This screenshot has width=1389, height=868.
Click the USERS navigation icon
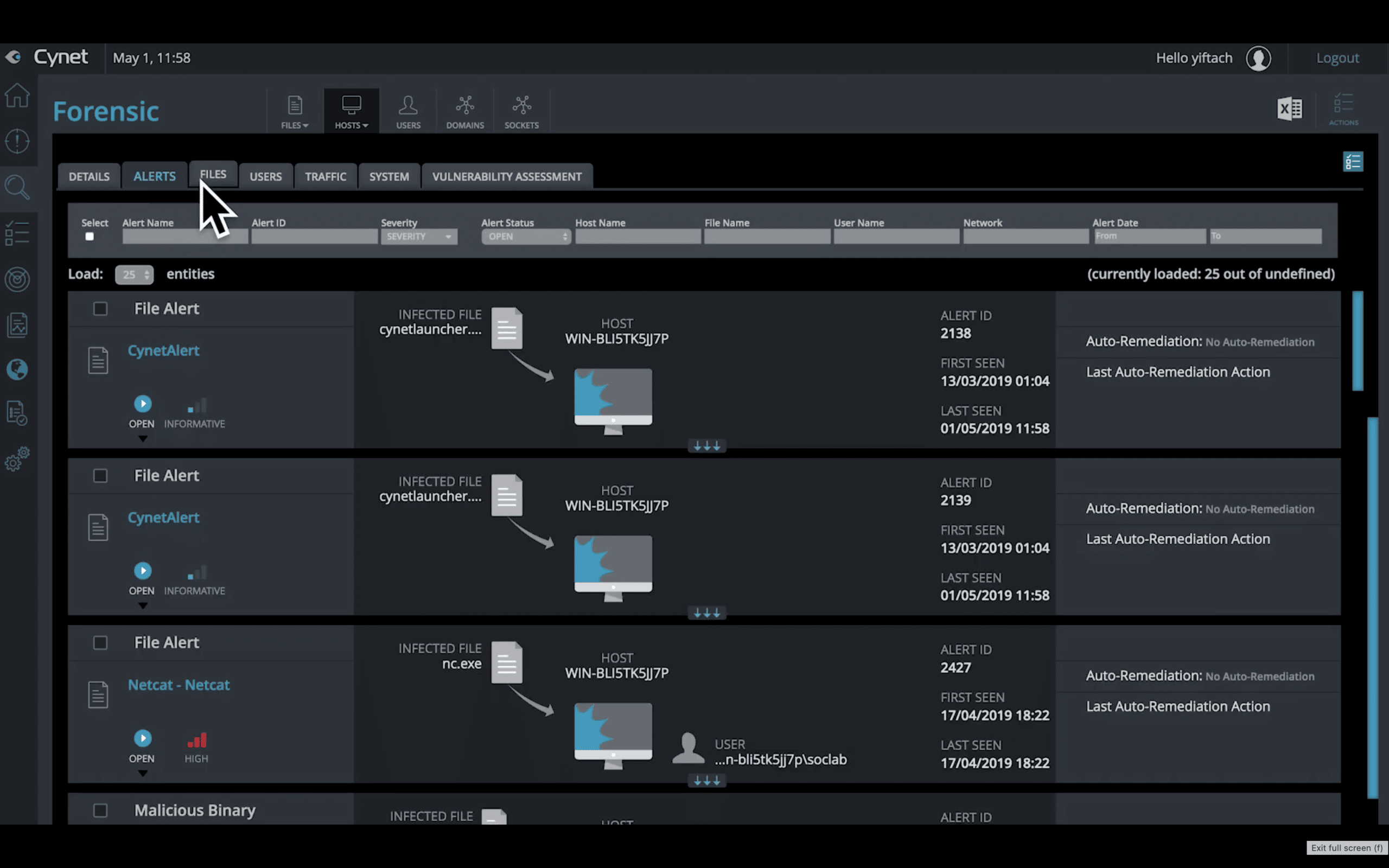coord(408,110)
